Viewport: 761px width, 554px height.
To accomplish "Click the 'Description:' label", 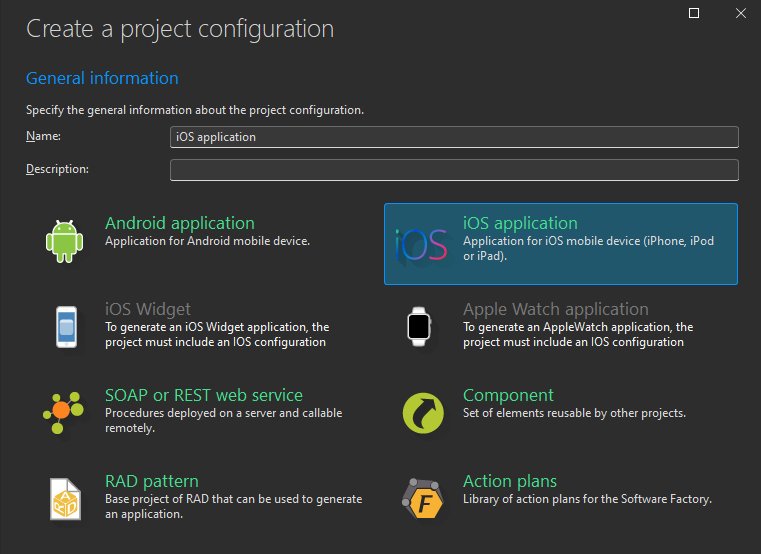I will [x=57, y=169].
